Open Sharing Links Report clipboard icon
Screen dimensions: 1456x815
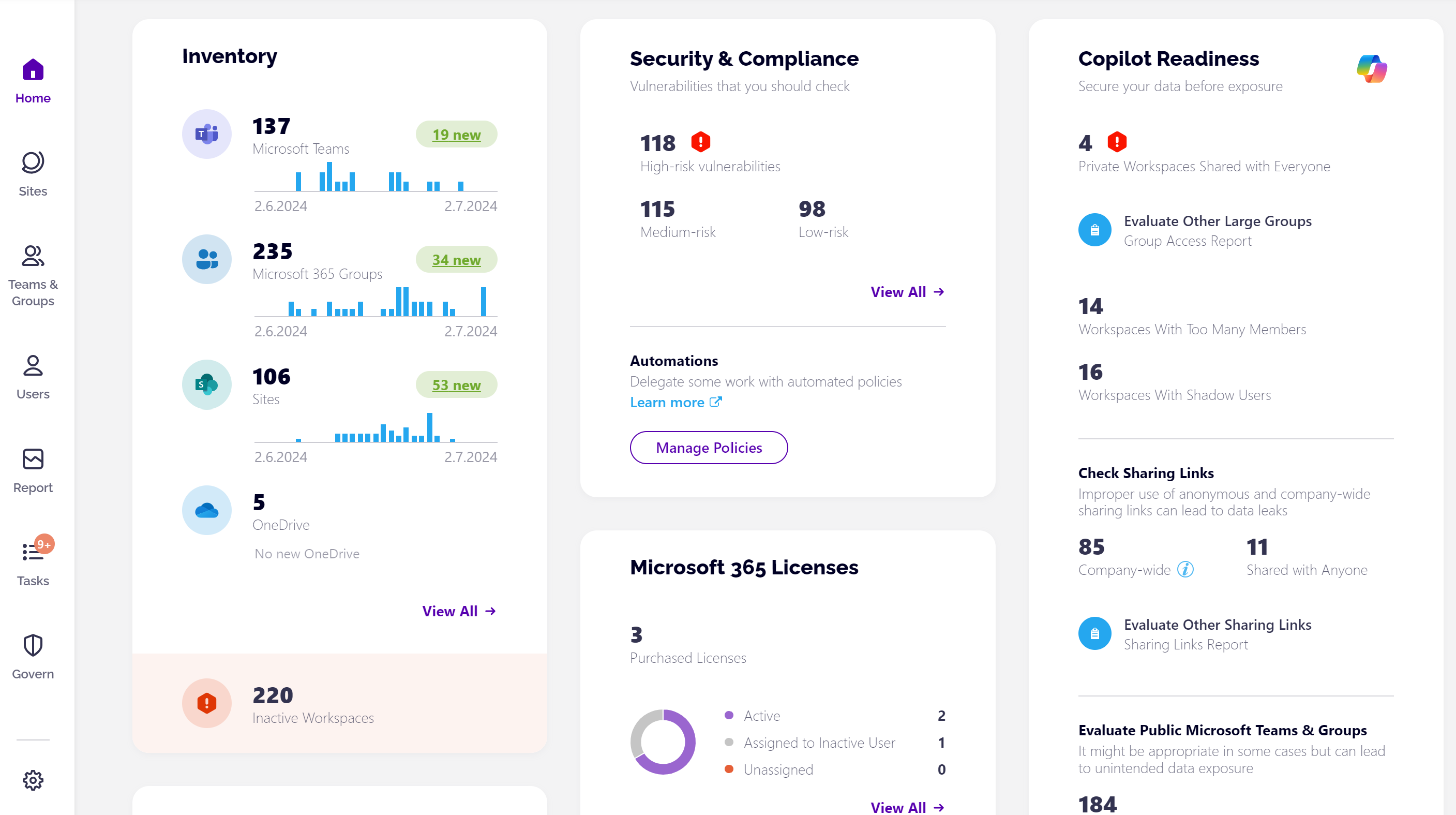tap(1095, 633)
